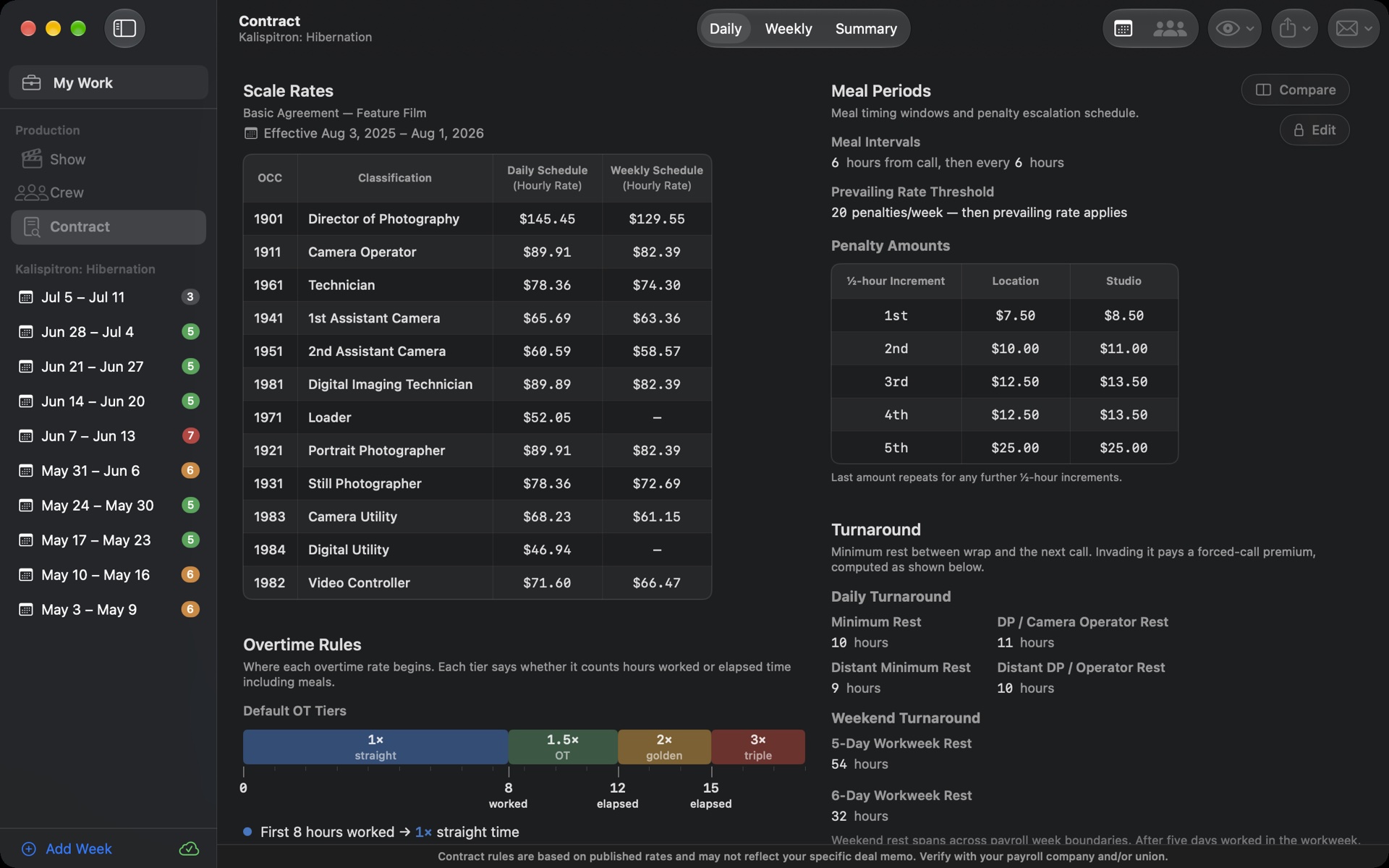Image resolution: width=1389 pixels, height=868 pixels.
Task: Open the May 24 – May 30 week
Action: point(109,505)
